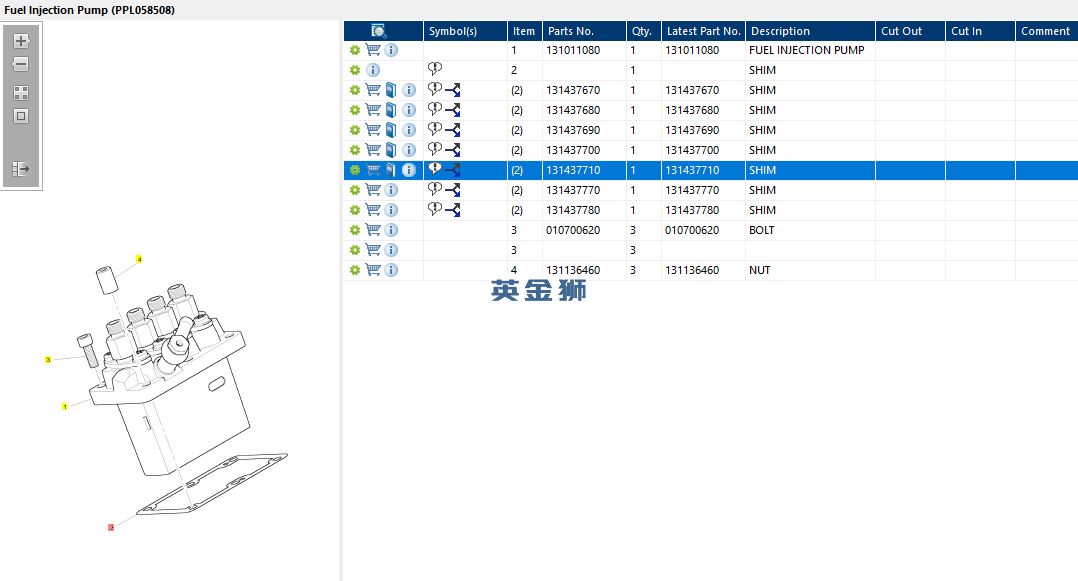The width and height of the screenshot is (1078, 581).
Task: Open book icon for part 131437670
Action: coord(391,90)
